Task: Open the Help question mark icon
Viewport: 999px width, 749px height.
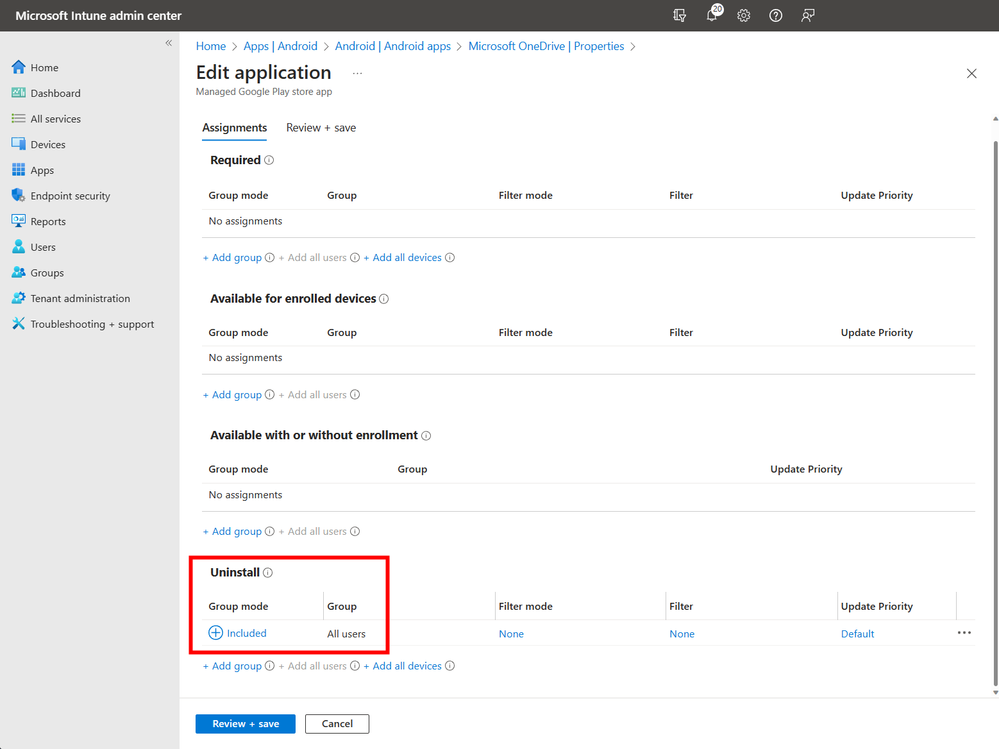Action: 775,15
